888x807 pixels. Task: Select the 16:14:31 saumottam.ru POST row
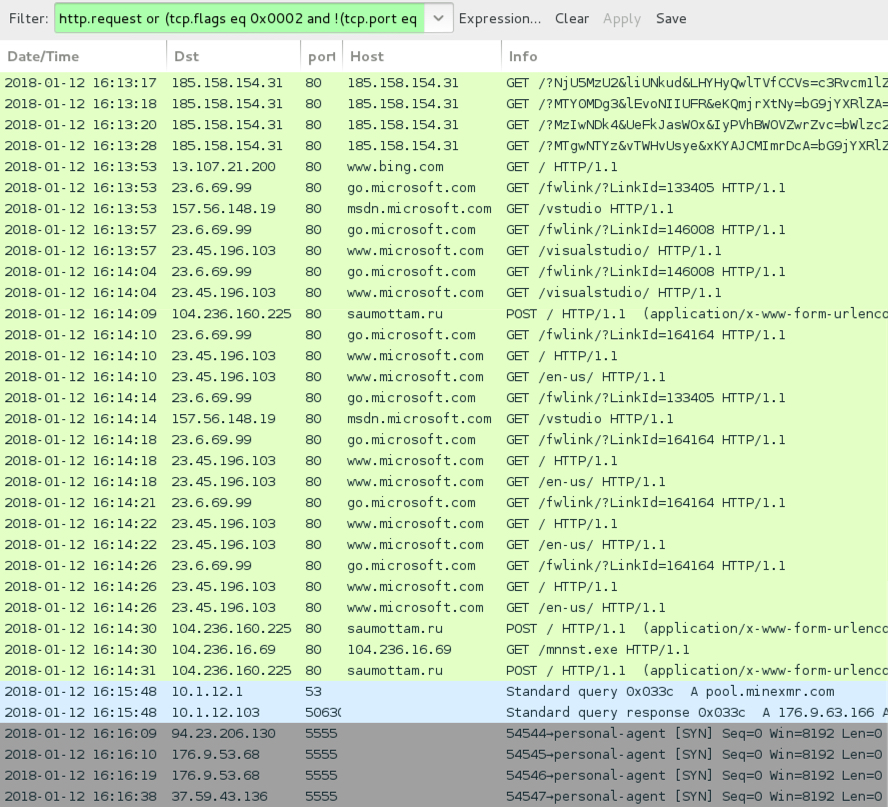[444, 669]
